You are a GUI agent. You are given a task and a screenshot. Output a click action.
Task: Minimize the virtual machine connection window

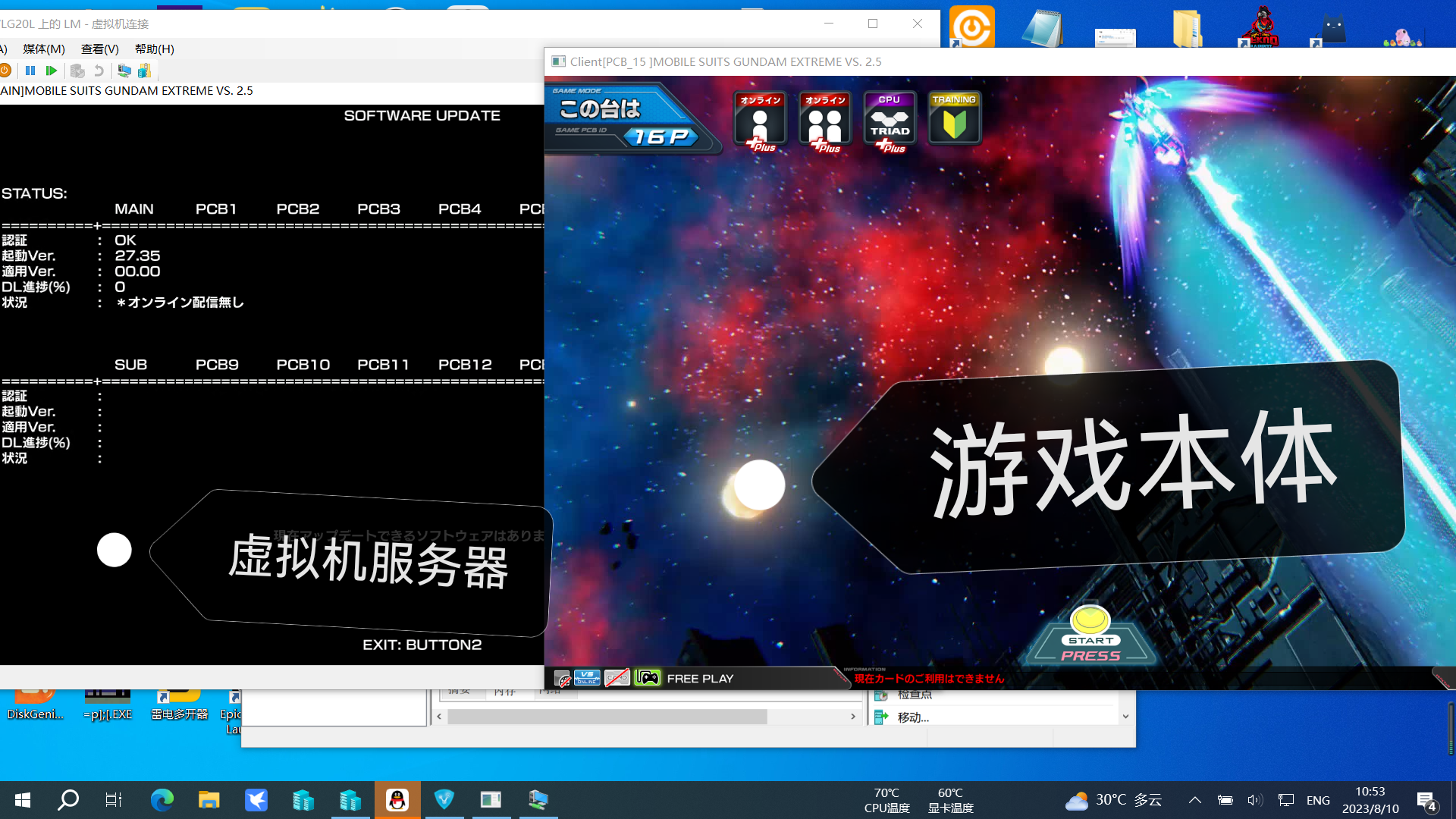click(829, 24)
